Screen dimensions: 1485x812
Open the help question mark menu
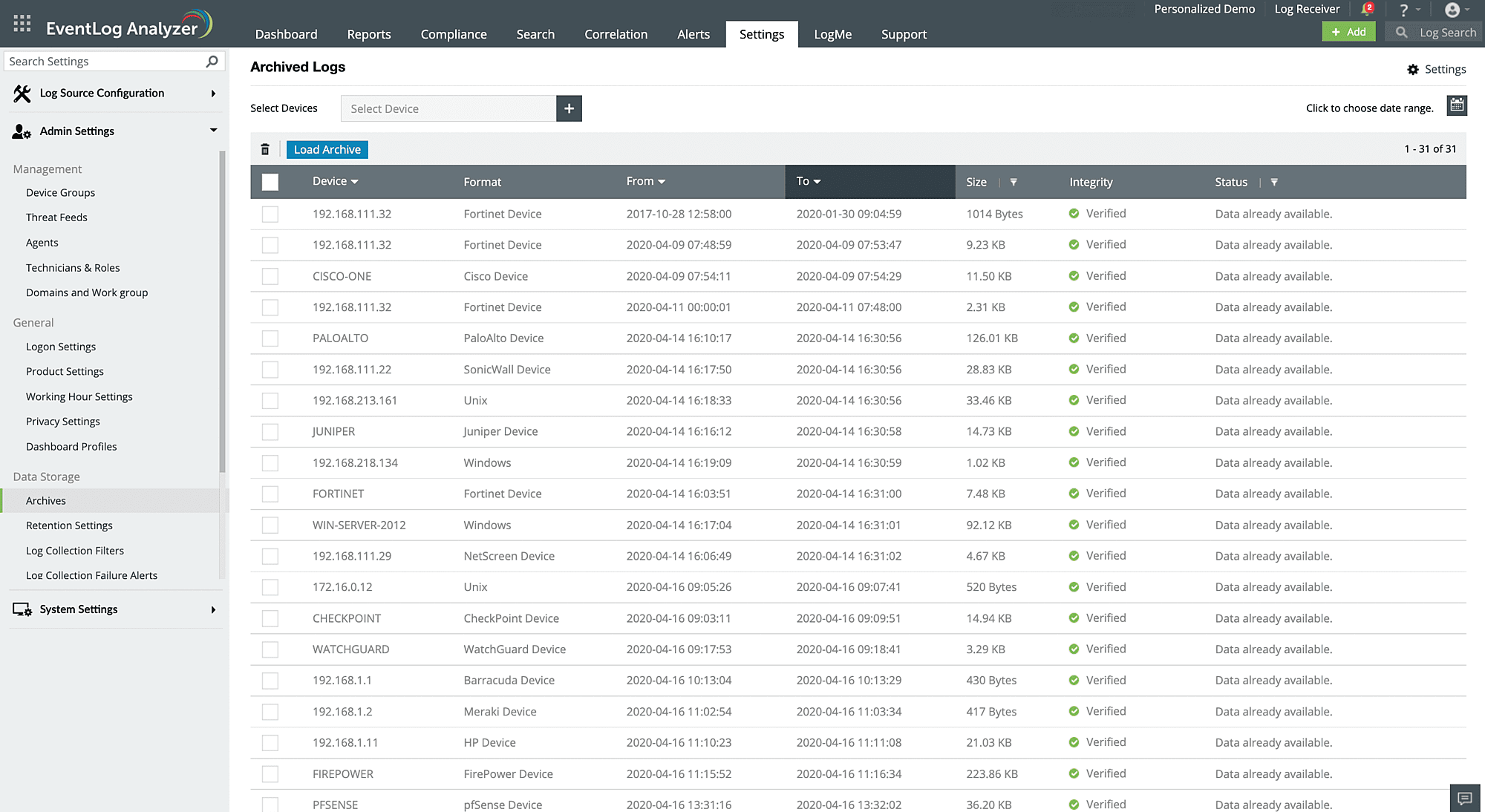point(1405,9)
